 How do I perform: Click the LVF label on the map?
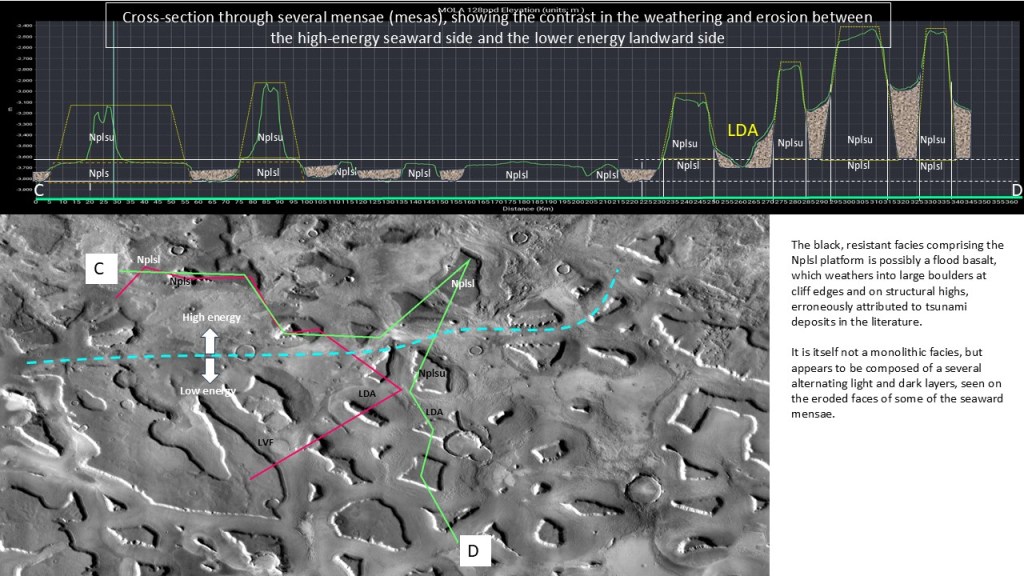(265, 442)
